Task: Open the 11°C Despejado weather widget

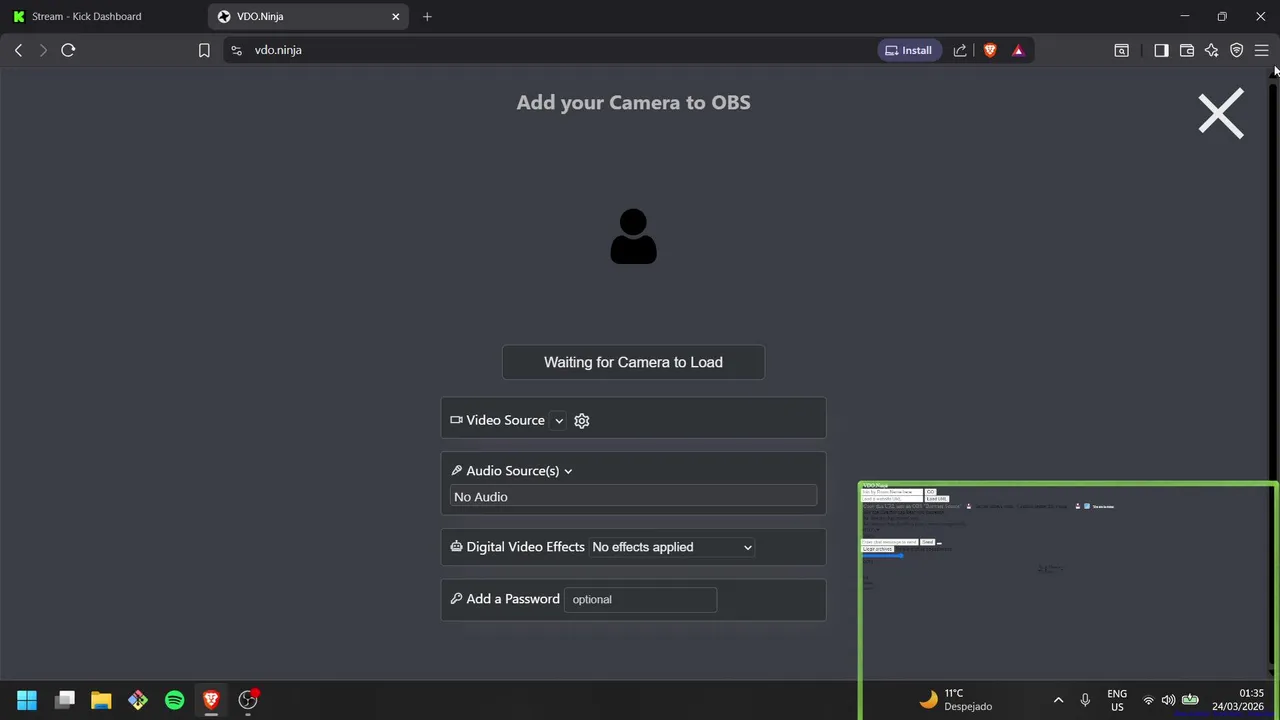Action: click(956, 700)
